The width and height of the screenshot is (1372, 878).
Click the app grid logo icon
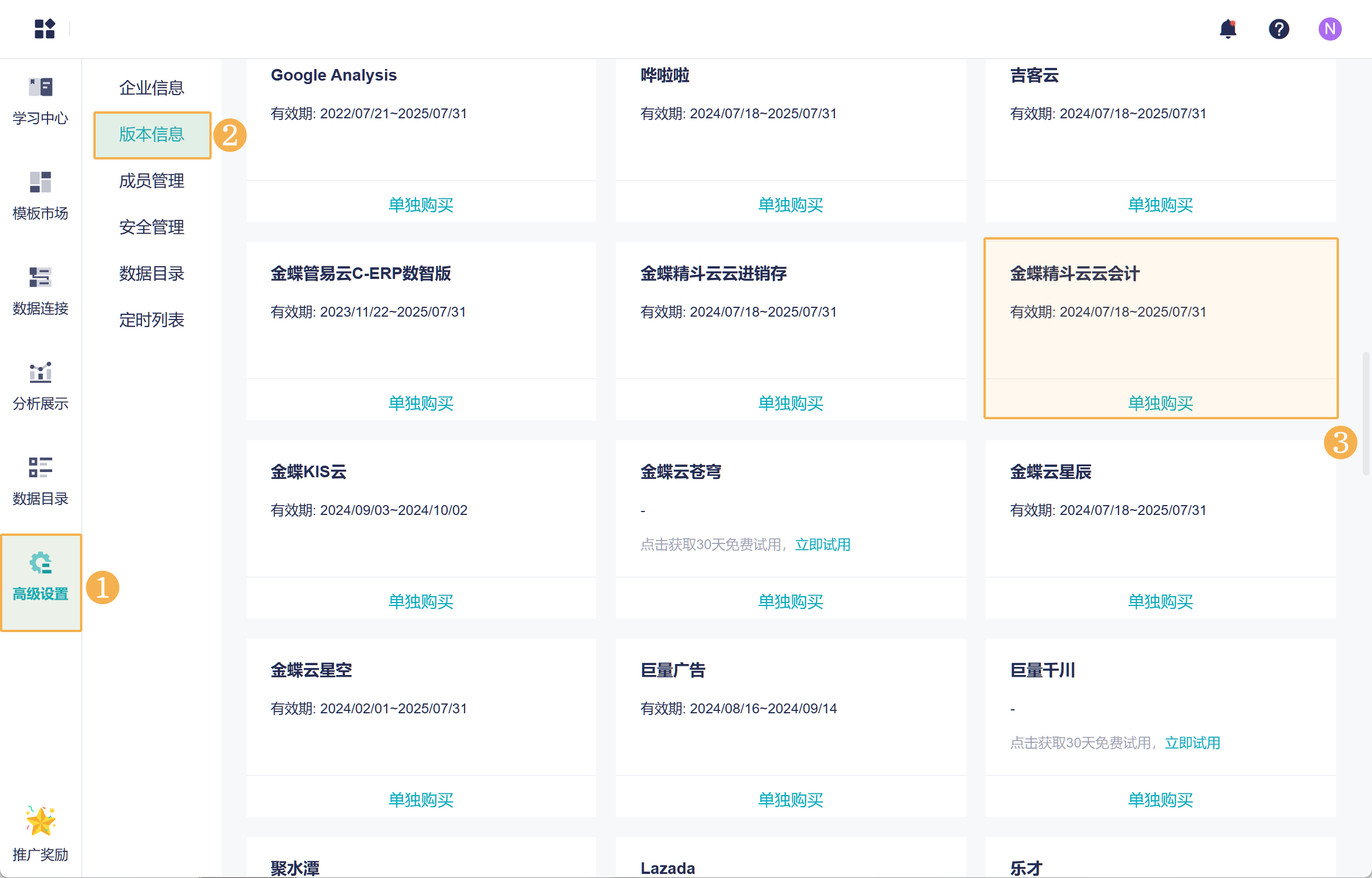(x=44, y=28)
